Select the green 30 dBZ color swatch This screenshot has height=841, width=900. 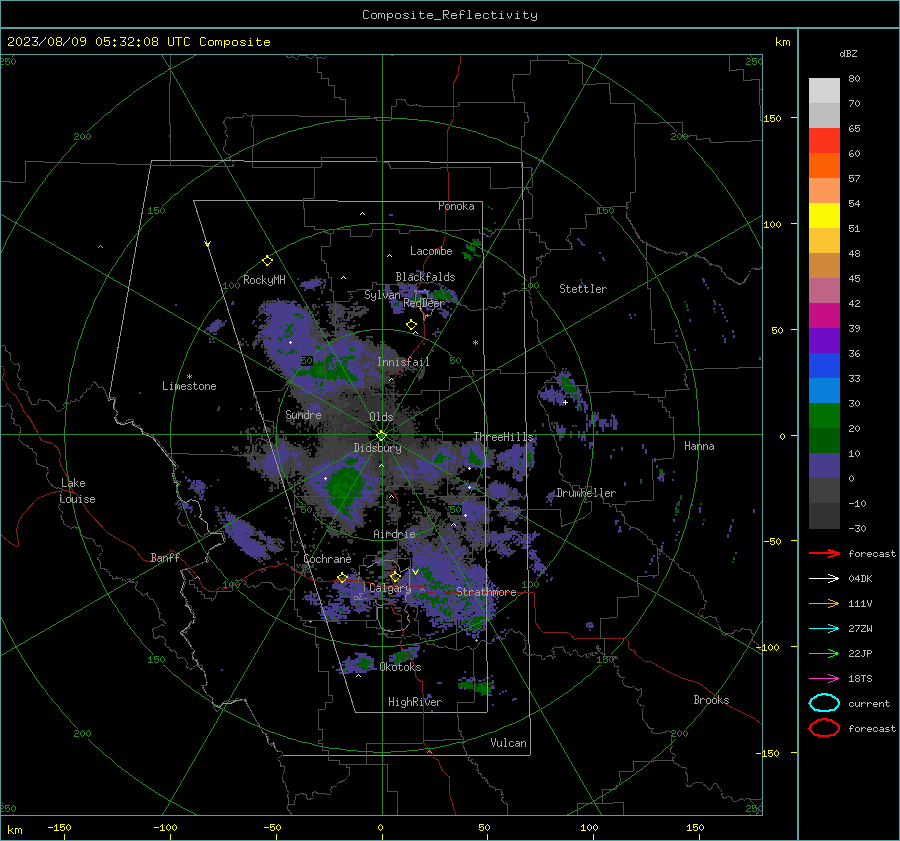824,415
